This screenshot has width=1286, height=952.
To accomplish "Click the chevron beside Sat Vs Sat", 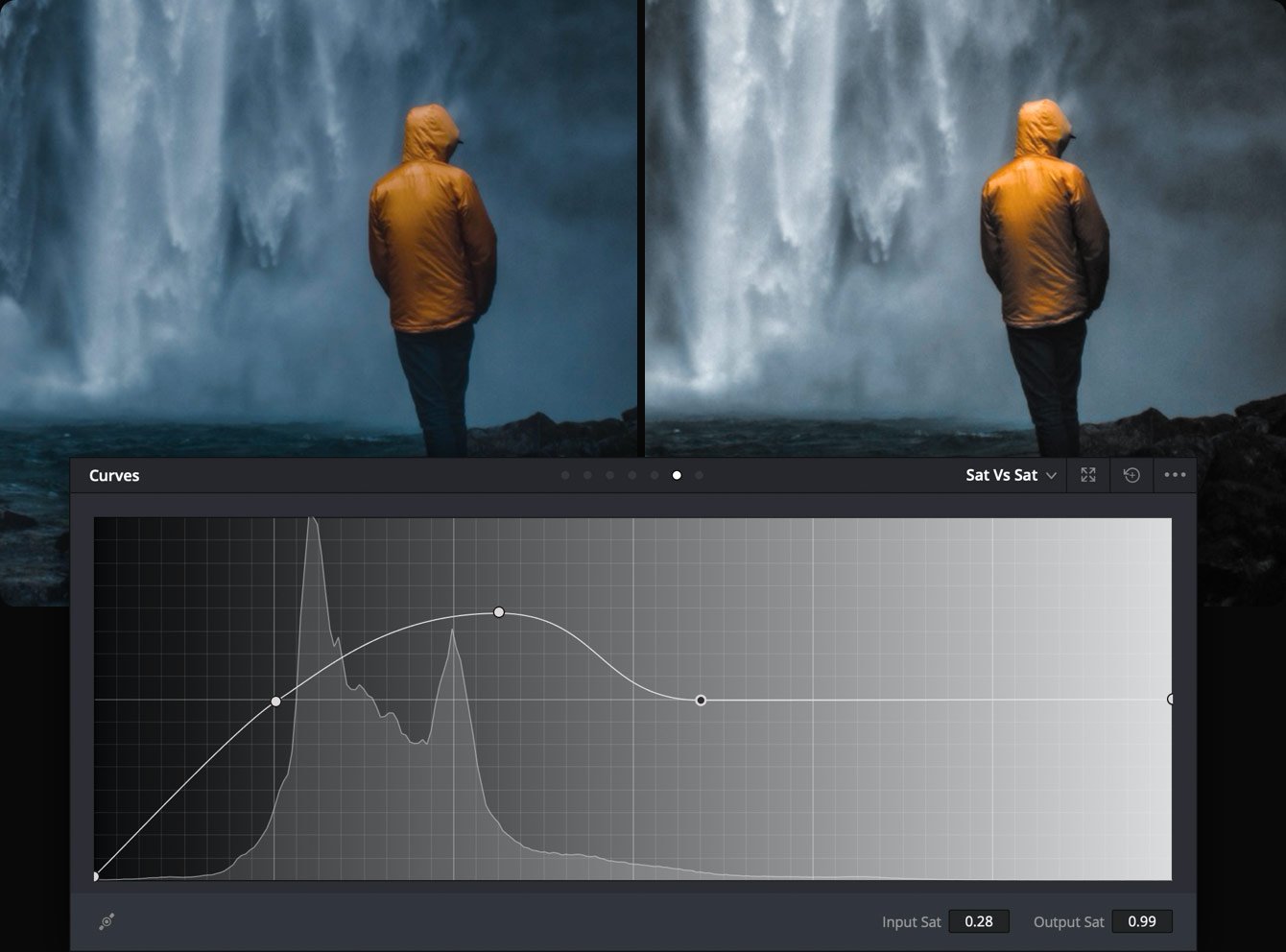I will click(x=1051, y=475).
